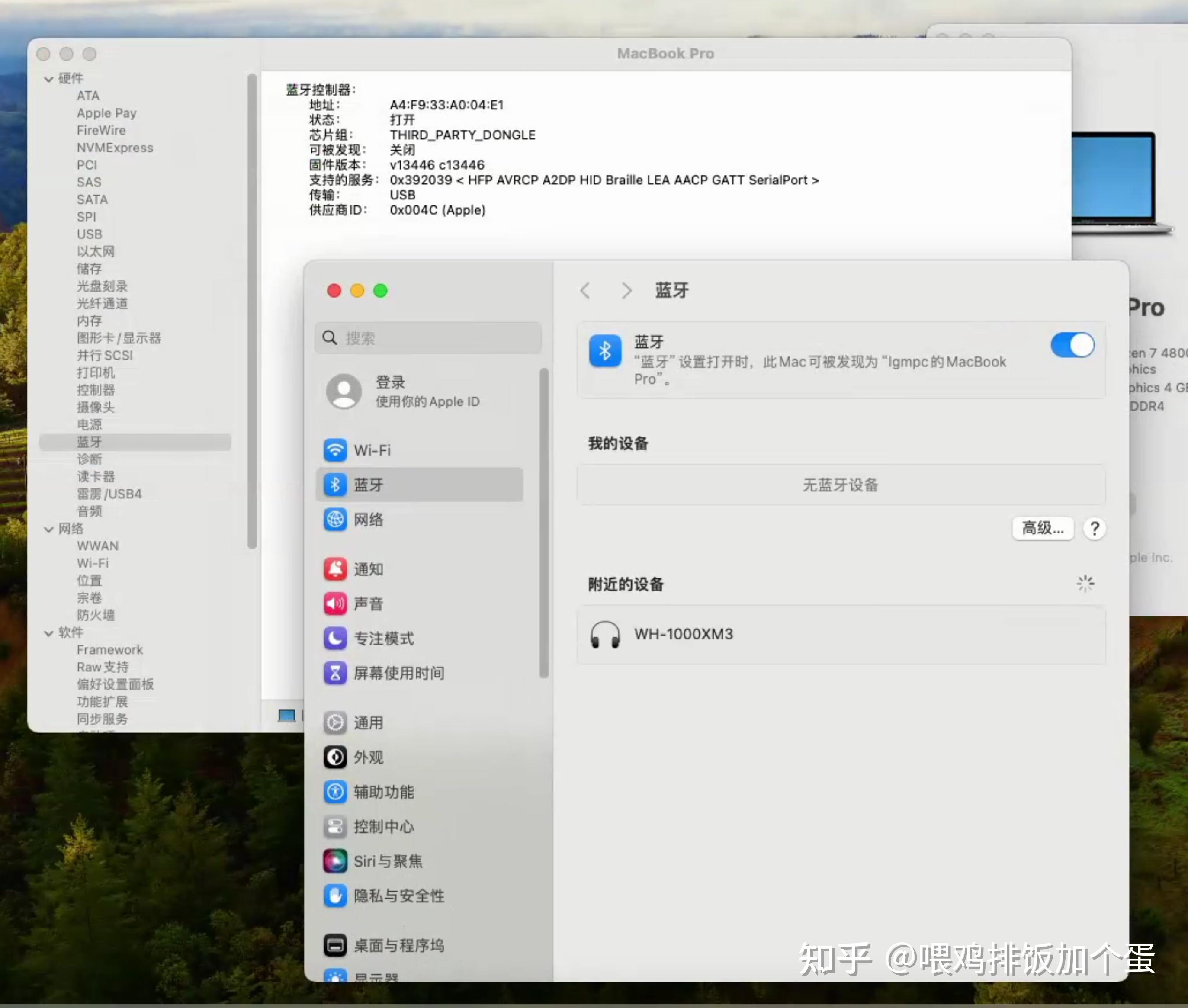Select 偏好设置面板 in software list

pos(116,684)
